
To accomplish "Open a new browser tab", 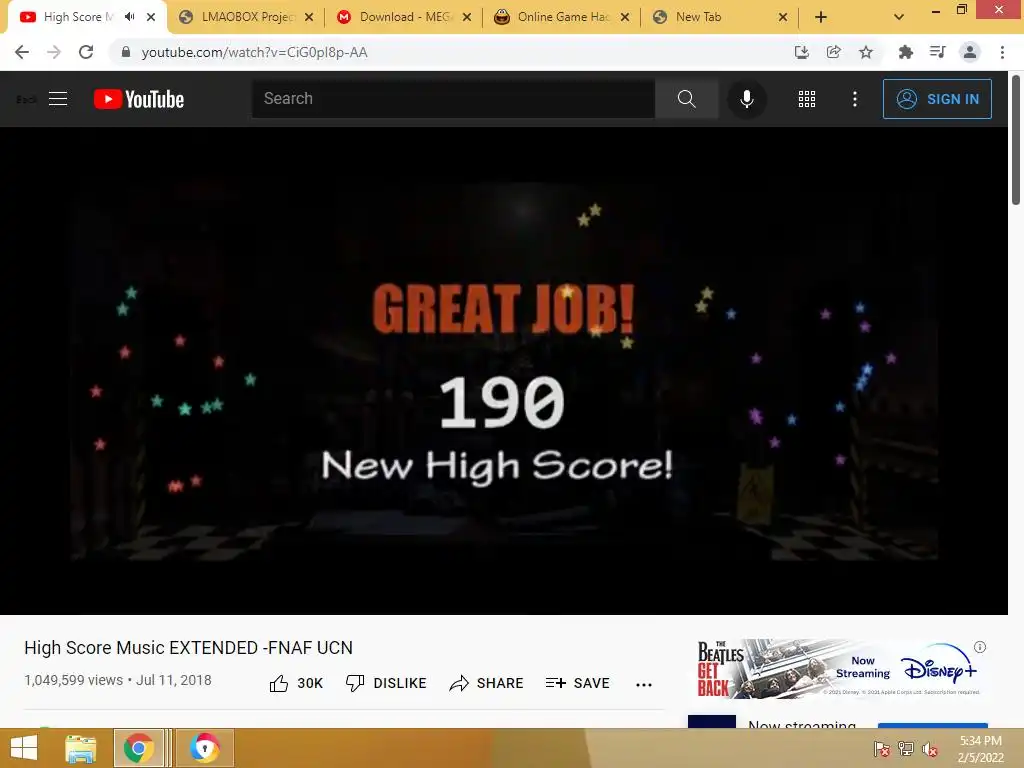I will pos(821,17).
